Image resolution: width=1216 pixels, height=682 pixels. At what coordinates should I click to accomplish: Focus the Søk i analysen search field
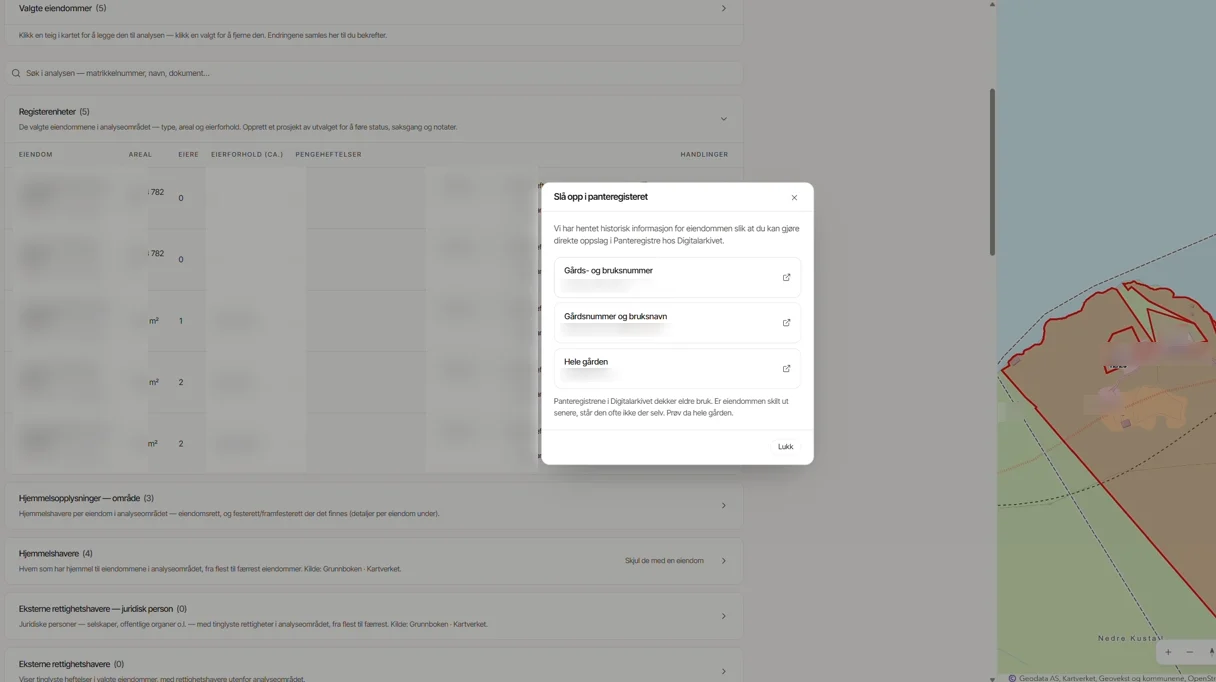(373, 73)
